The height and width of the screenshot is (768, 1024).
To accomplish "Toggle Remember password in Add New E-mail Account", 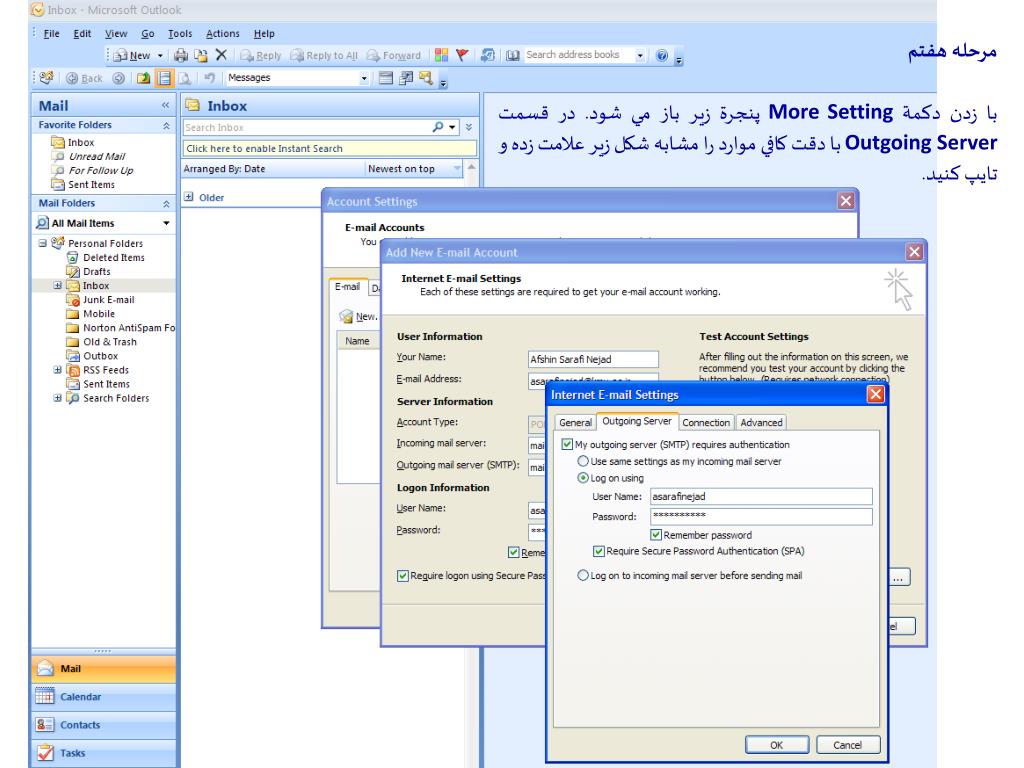I will [513, 552].
